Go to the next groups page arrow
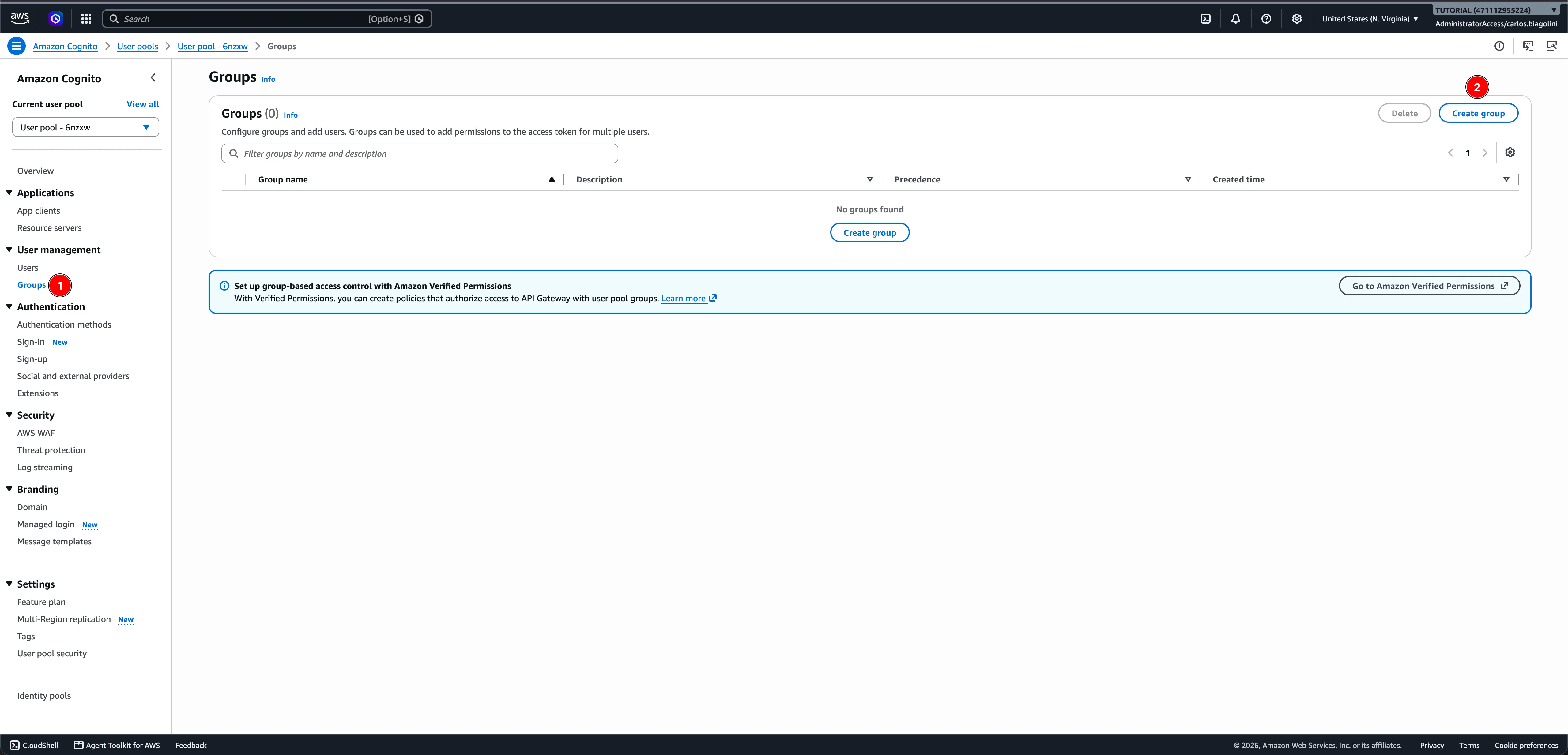Viewport: 1568px width, 755px height. [1485, 153]
